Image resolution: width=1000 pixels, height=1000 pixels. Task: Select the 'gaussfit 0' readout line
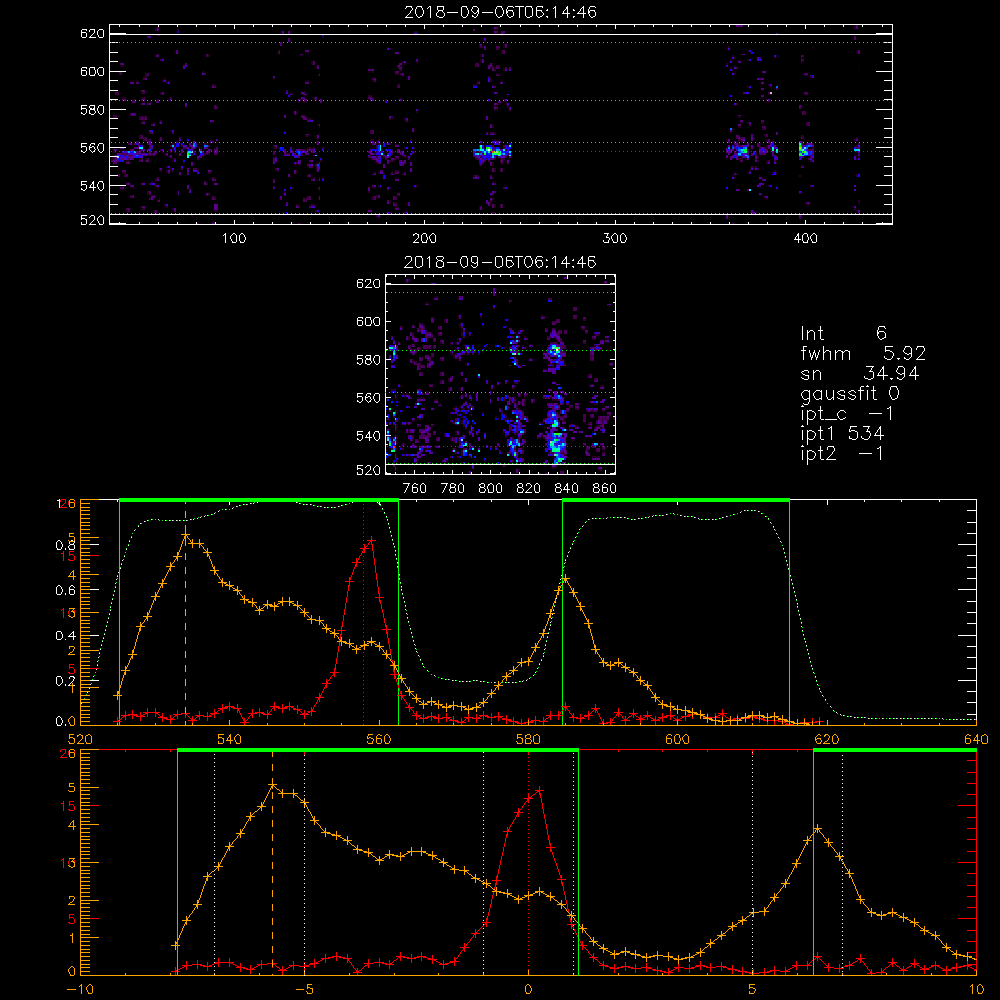click(x=849, y=393)
